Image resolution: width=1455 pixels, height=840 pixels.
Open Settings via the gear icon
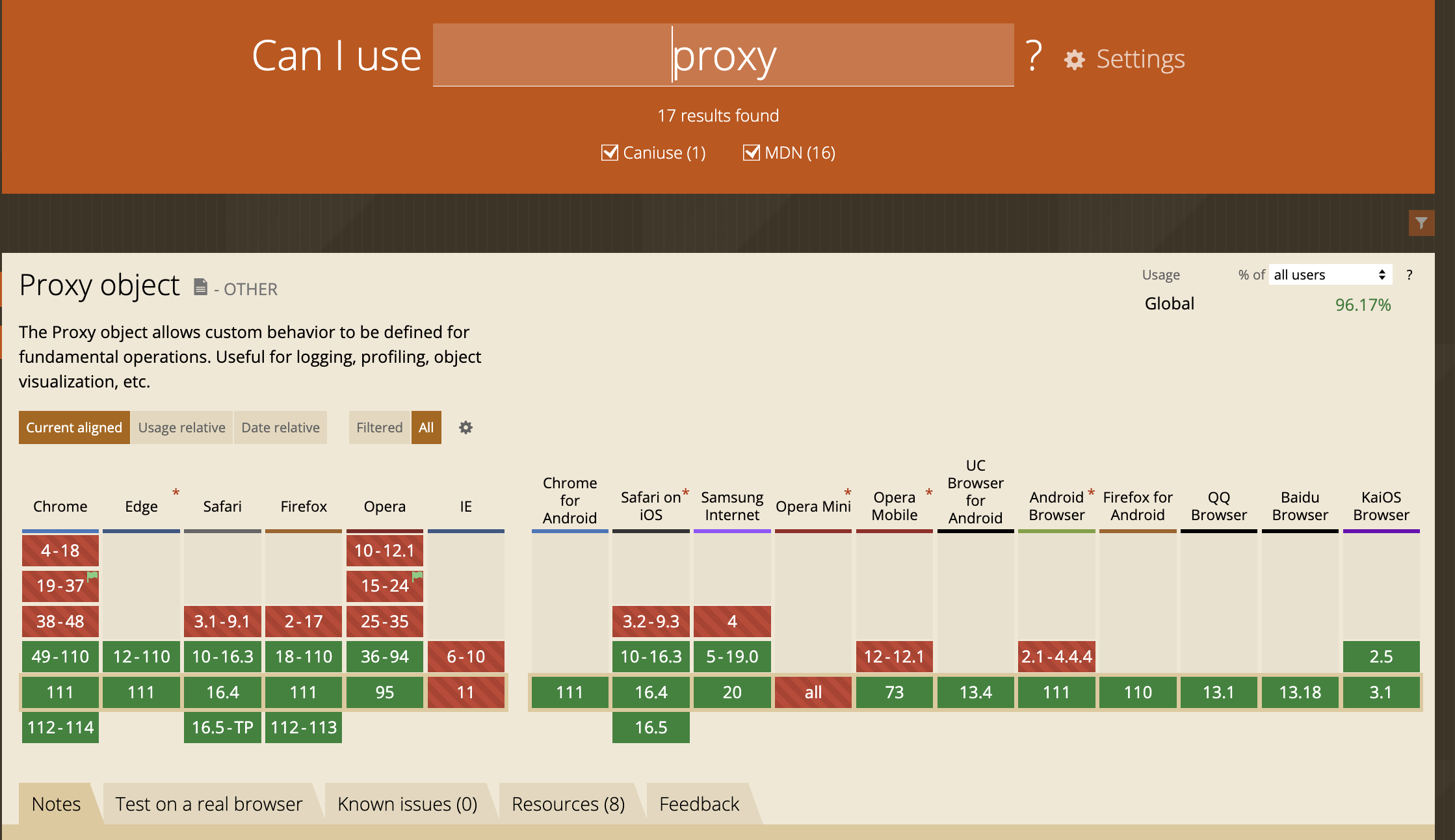click(x=1075, y=60)
